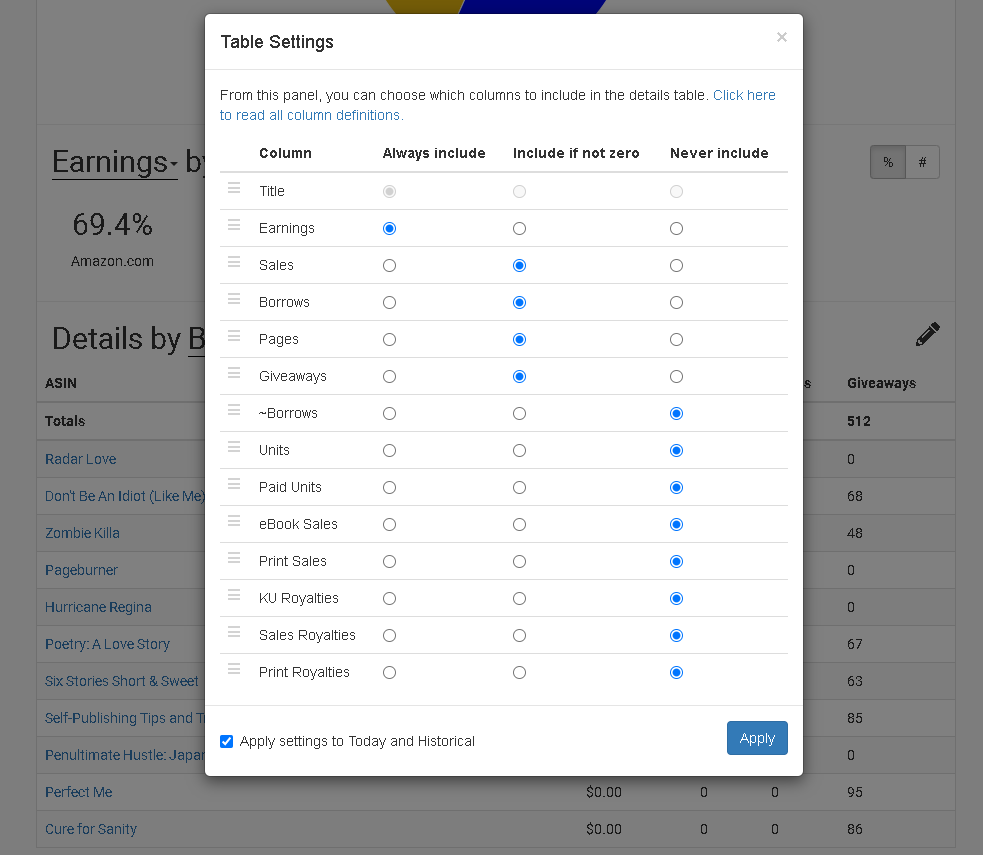
Task: Set Borrows to Never include
Action: 676,303
